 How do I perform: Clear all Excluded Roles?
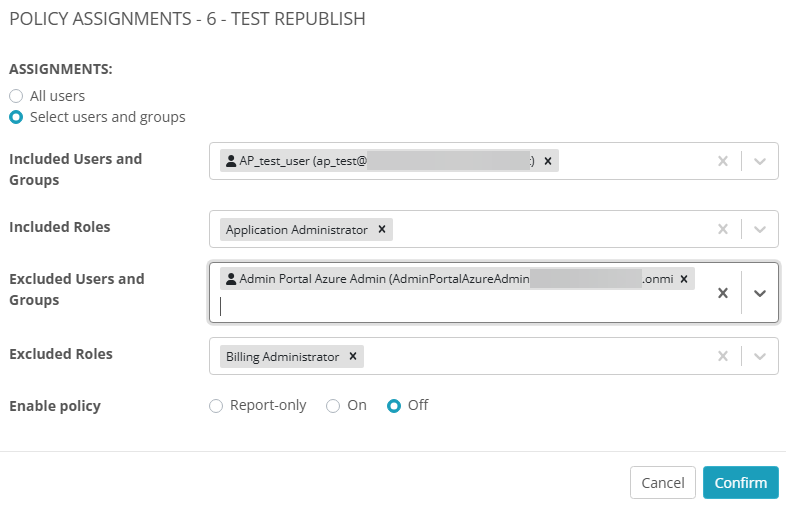pyautogui.click(x=723, y=356)
